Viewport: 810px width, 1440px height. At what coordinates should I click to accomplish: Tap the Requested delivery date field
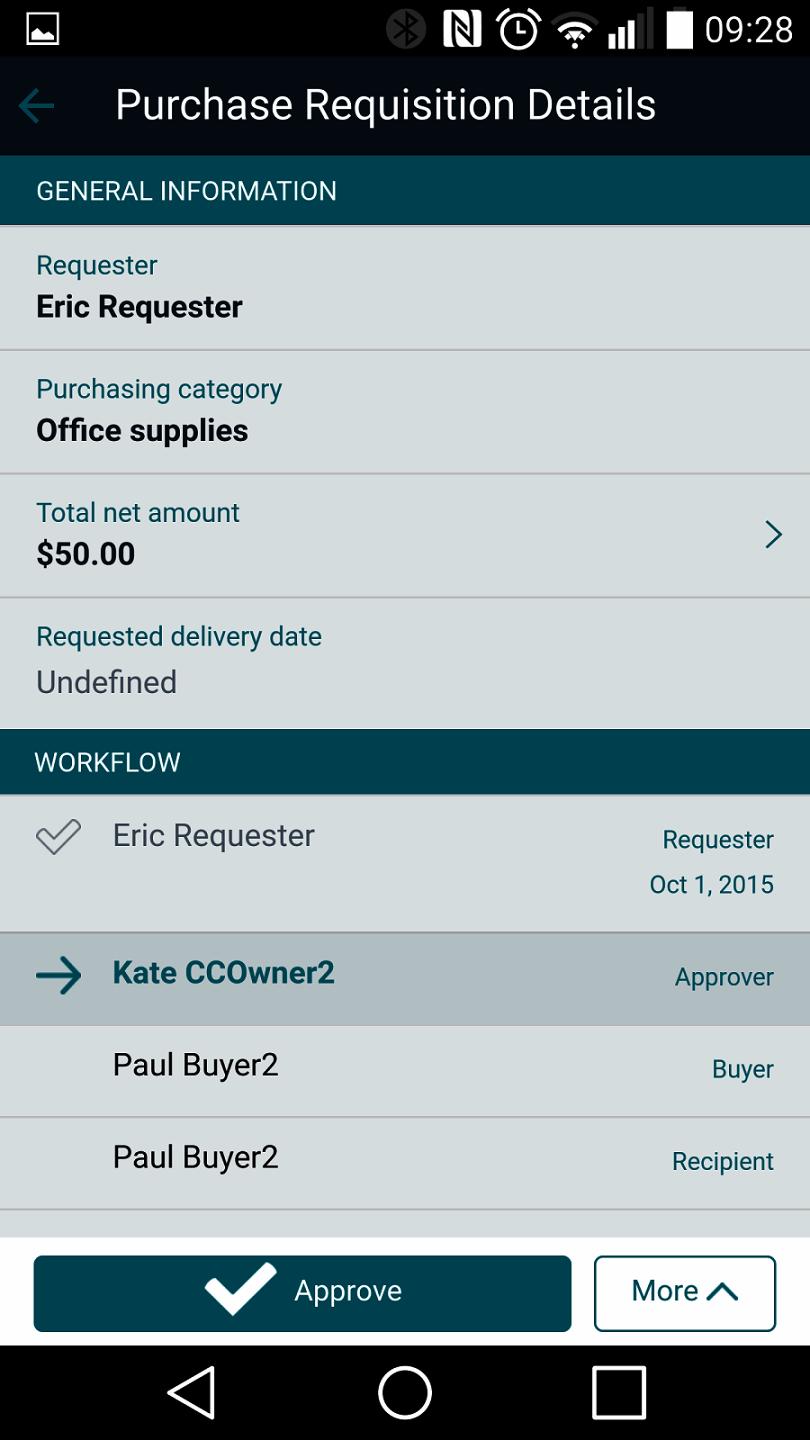[x=405, y=662]
